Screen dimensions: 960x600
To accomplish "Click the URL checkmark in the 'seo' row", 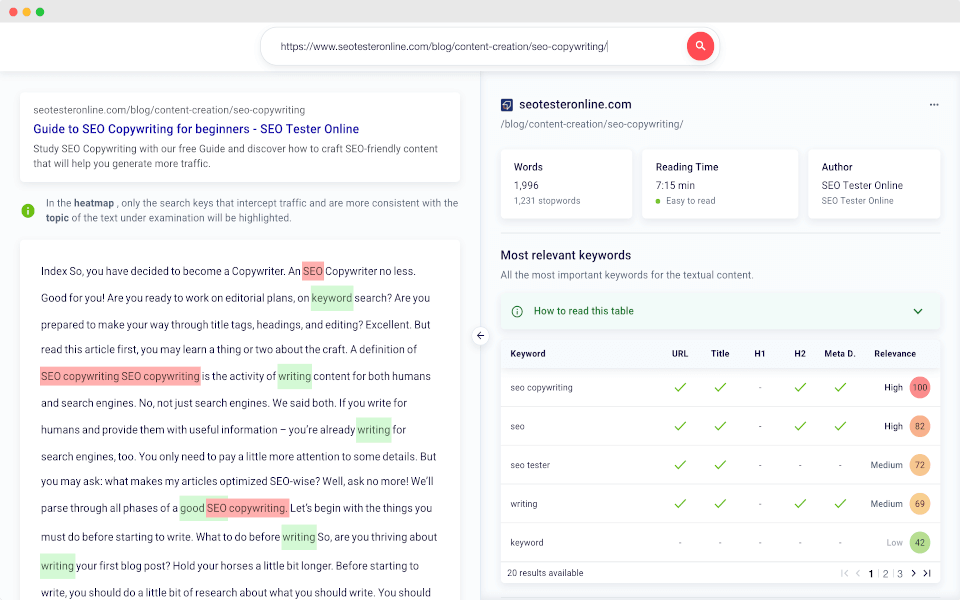I will (x=680, y=426).
